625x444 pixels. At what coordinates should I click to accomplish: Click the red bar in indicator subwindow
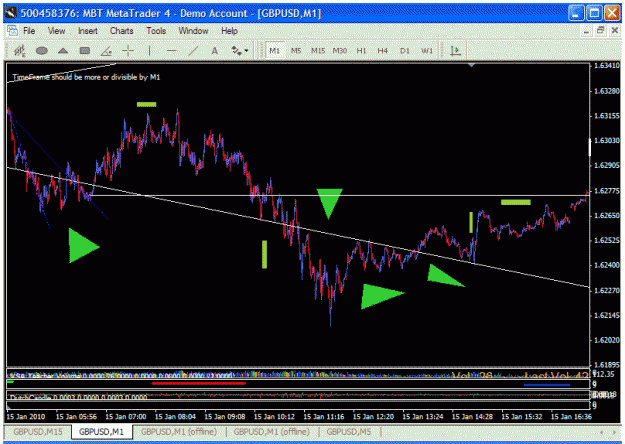(x=199, y=383)
